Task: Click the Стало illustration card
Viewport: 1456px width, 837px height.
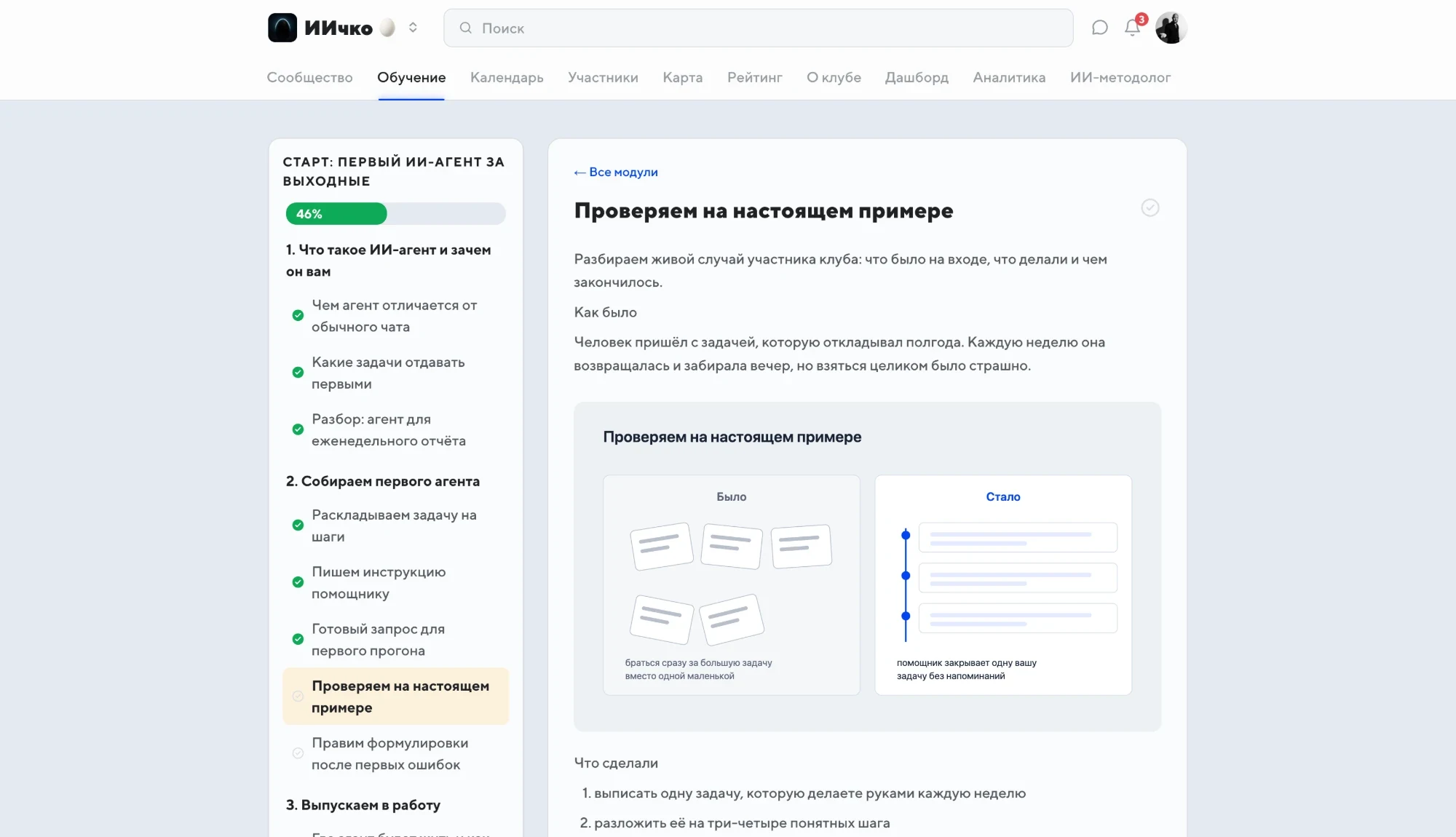Action: tap(1003, 585)
